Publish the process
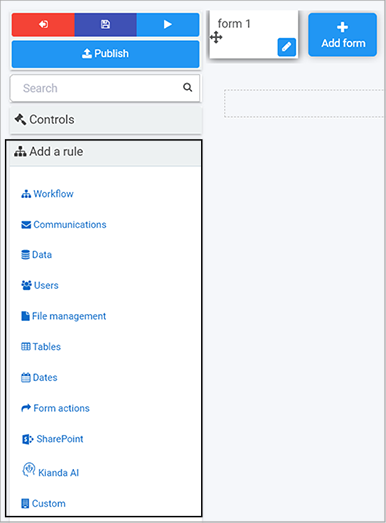This screenshot has width=386, height=523. 105,54
